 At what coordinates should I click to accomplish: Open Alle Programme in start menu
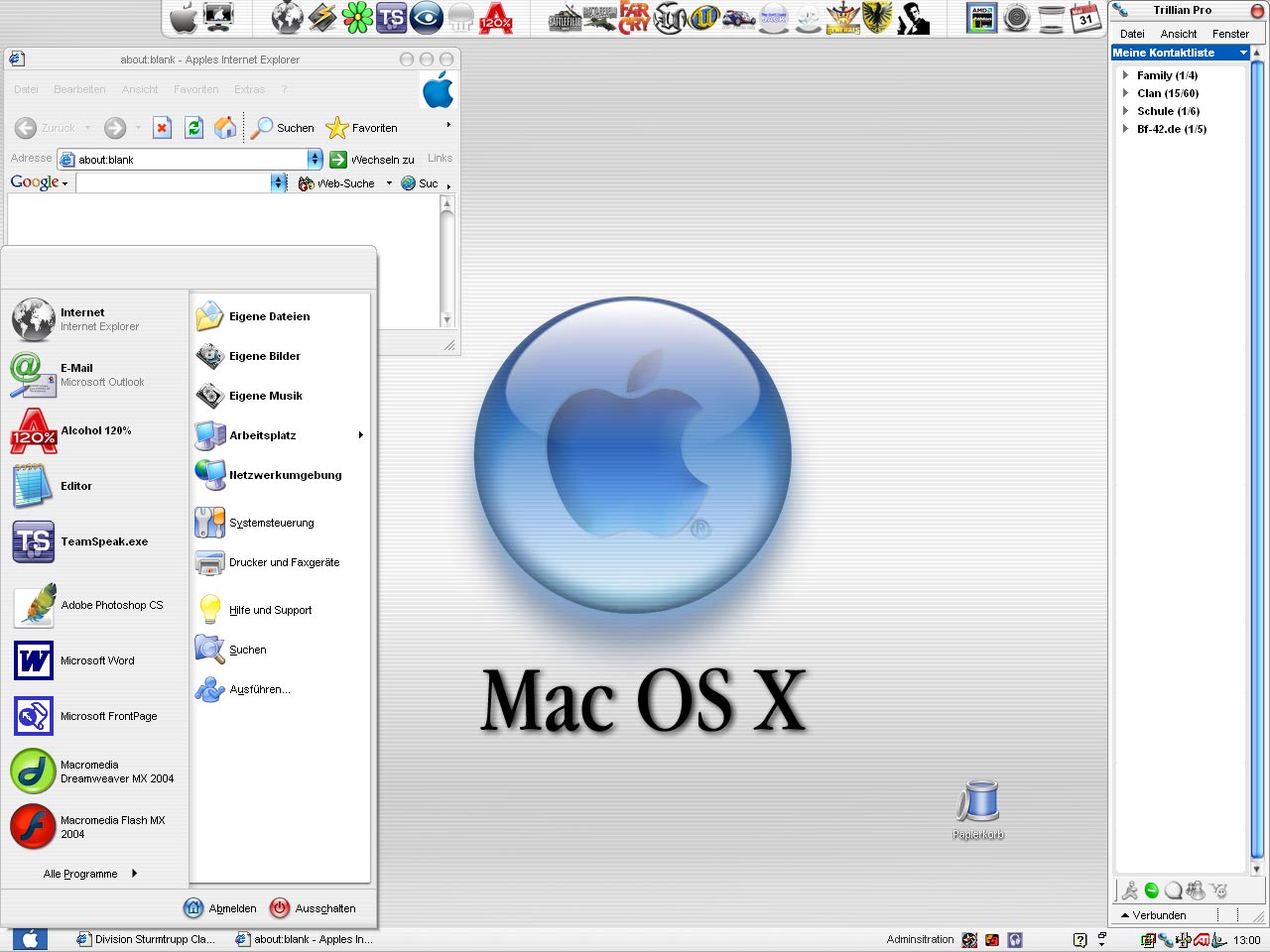tap(90, 874)
